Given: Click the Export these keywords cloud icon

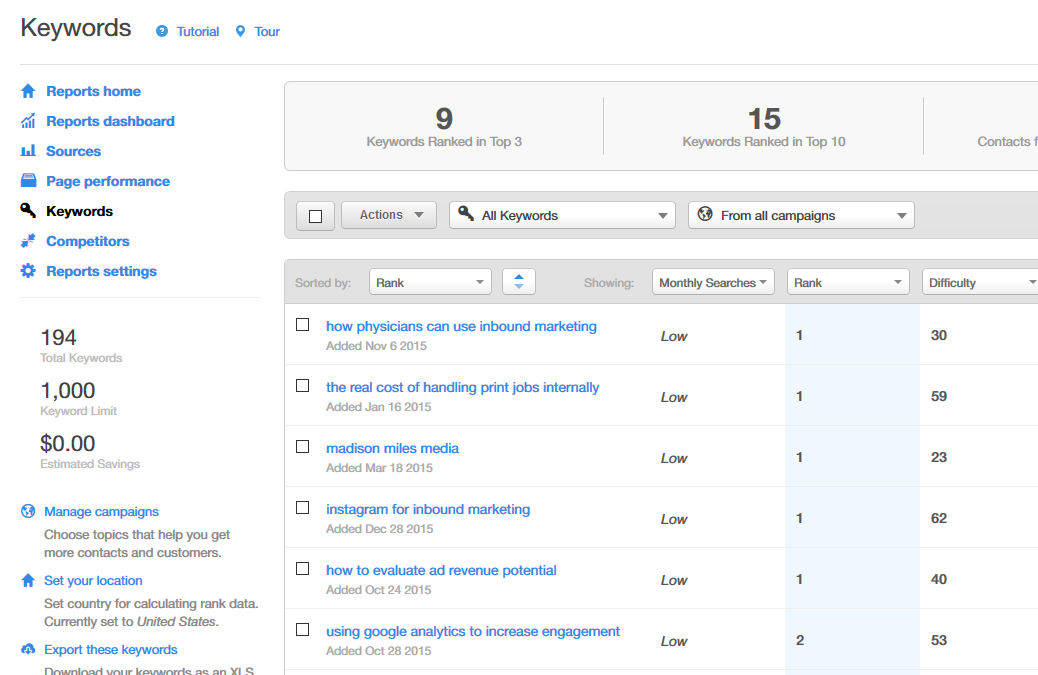Looking at the screenshot, I should (x=28, y=649).
